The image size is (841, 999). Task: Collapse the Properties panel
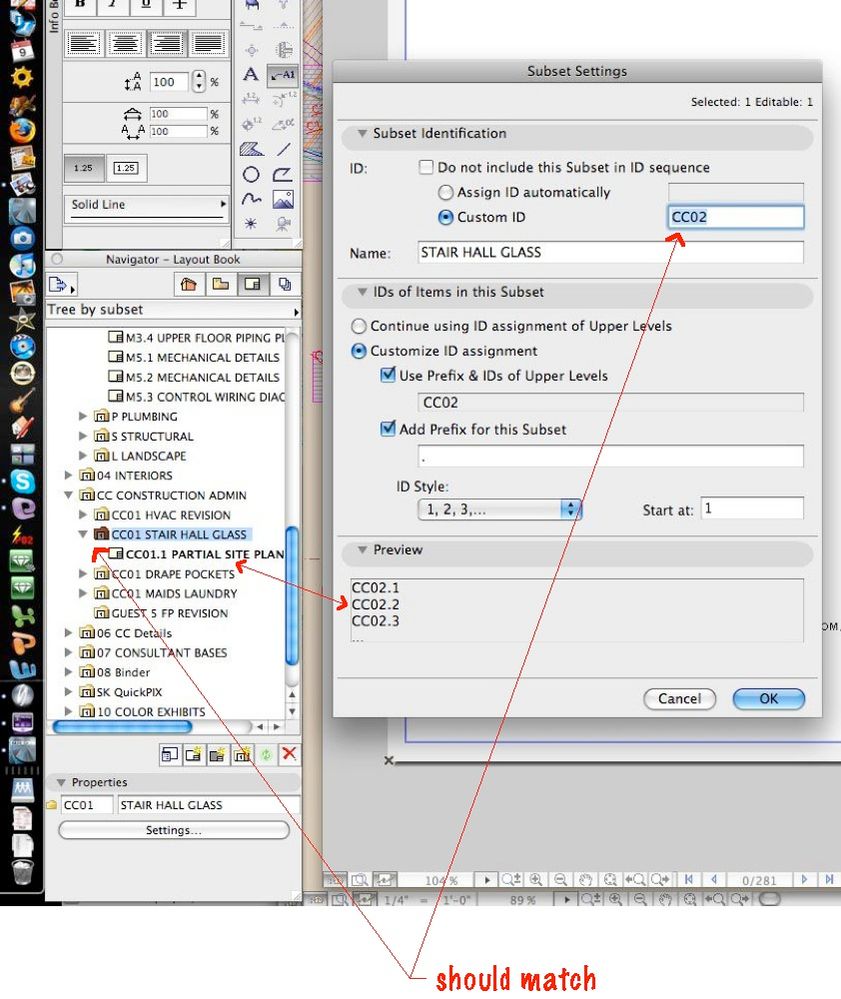point(61,782)
